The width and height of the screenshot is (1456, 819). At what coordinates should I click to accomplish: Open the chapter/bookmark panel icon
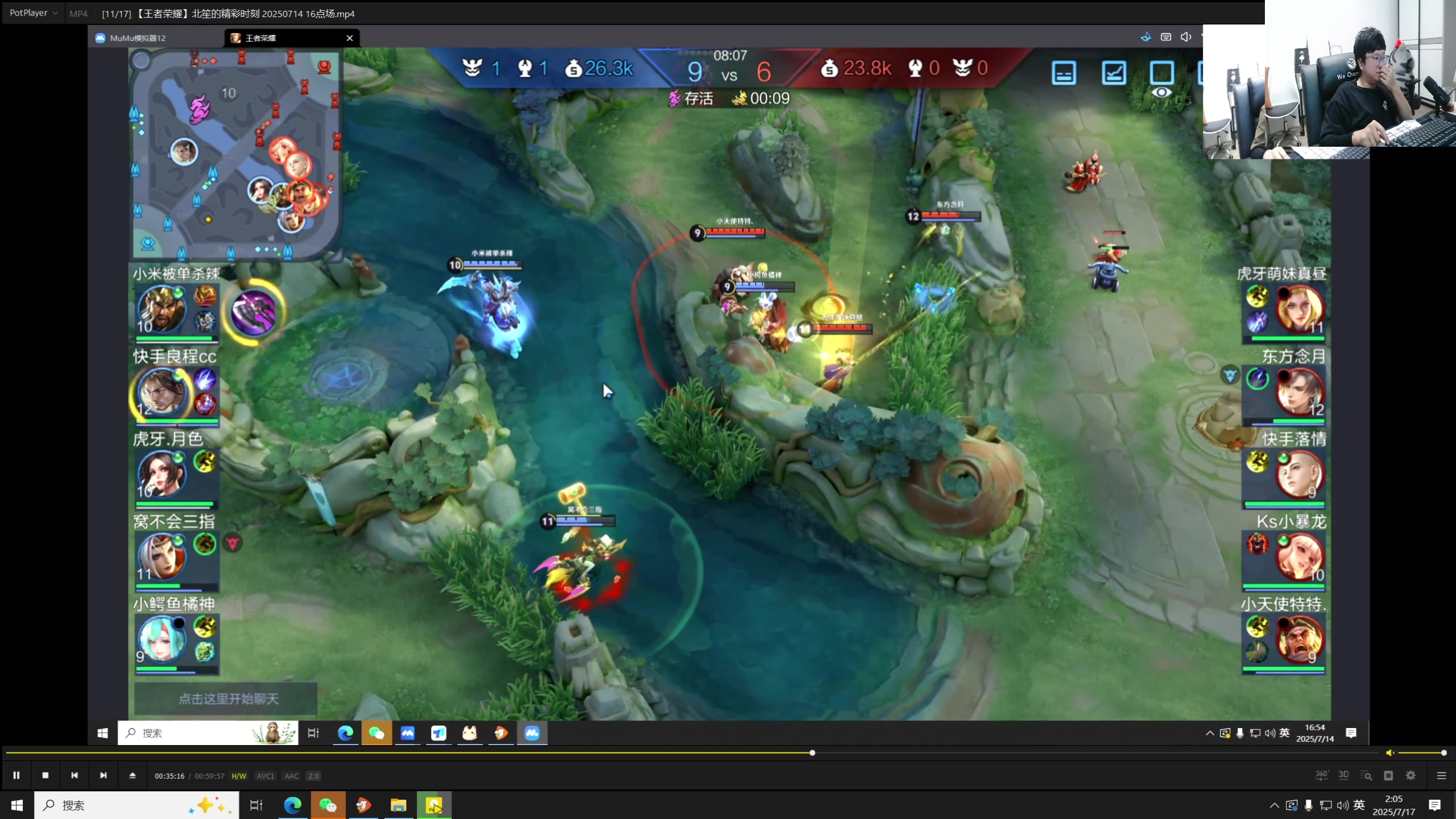pos(1388,775)
